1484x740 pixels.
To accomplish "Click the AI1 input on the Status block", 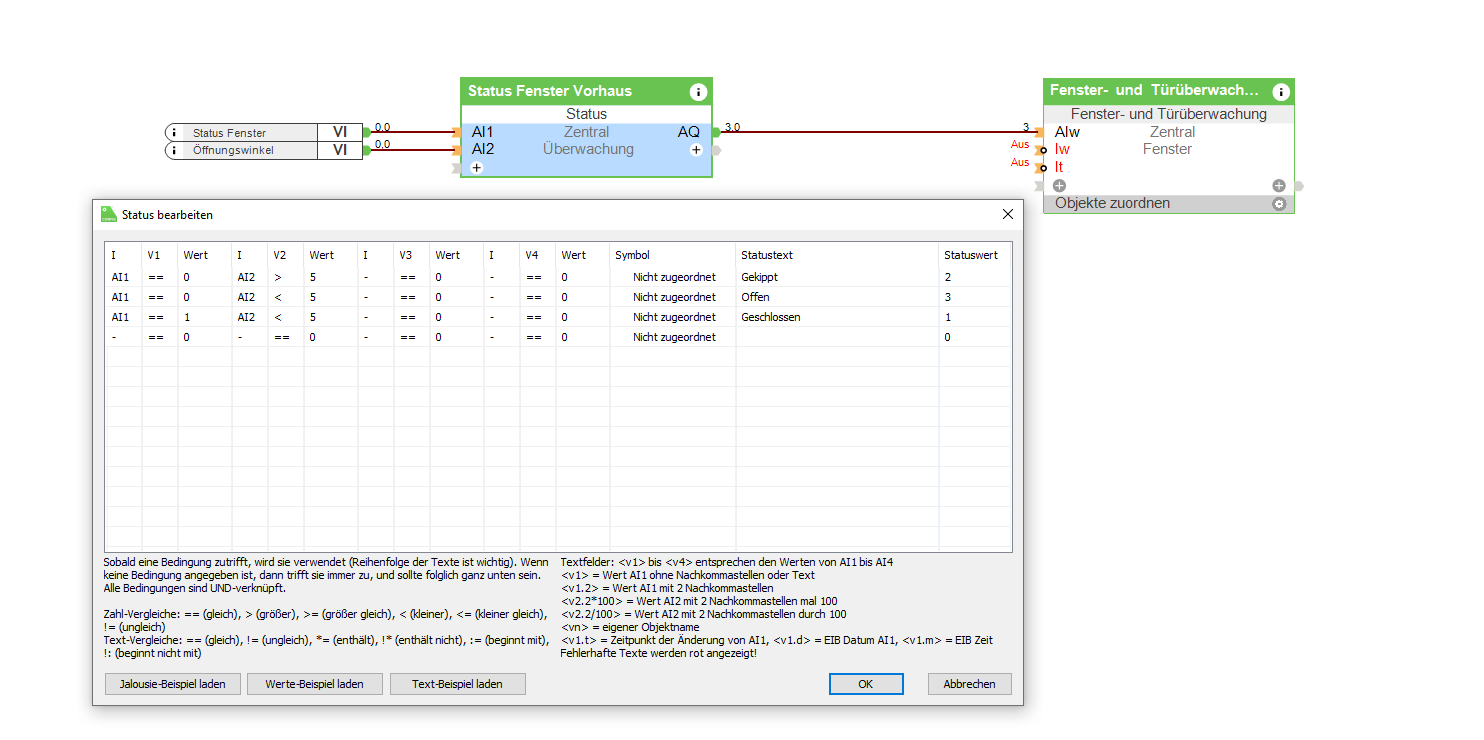I will 482,132.
